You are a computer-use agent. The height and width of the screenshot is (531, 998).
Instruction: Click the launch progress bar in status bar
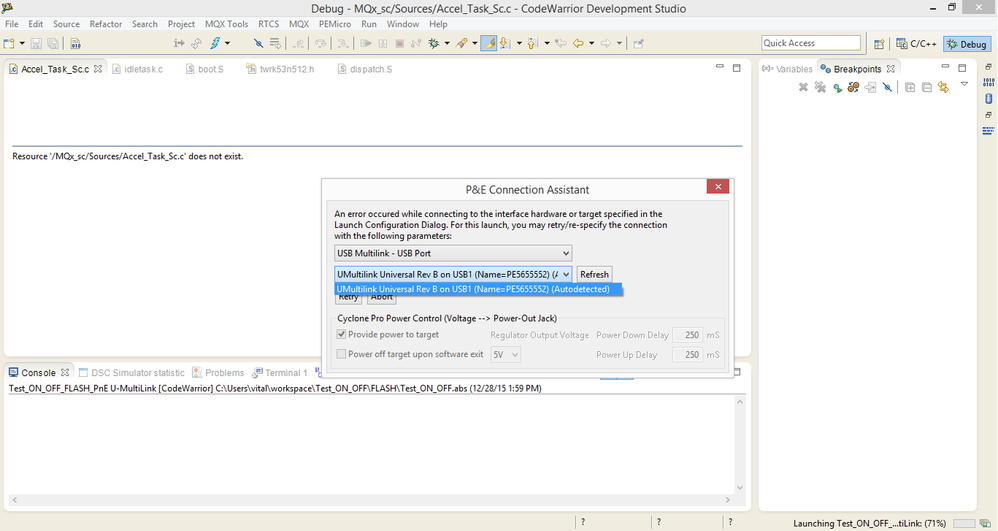click(x=964, y=523)
